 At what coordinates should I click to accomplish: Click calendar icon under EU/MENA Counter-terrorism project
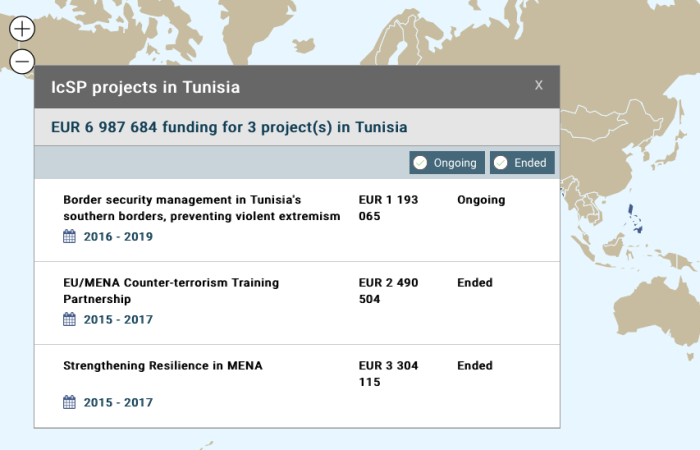point(69,320)
